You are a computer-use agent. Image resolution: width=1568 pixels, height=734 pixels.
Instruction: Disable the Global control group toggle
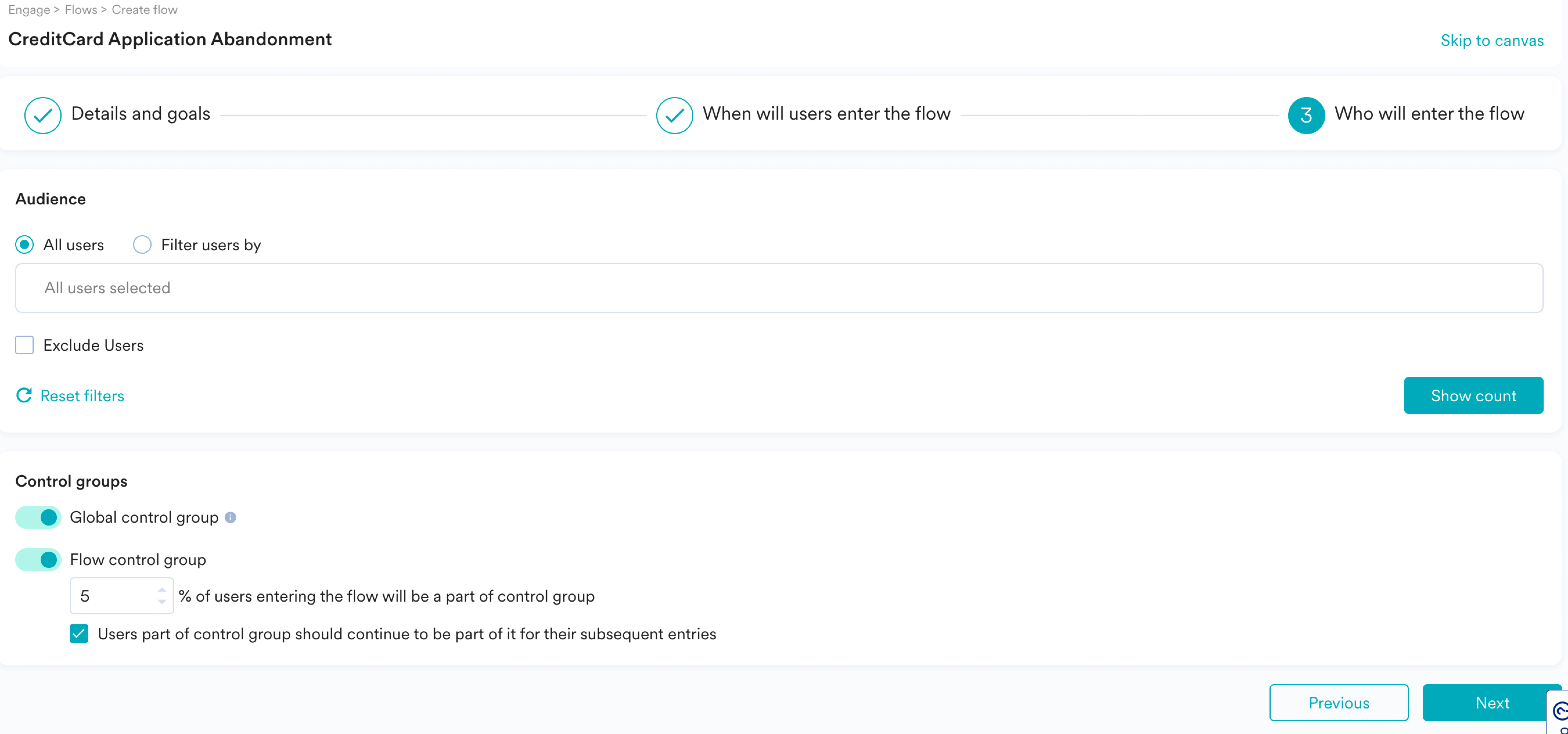click(x=38, y=517)
